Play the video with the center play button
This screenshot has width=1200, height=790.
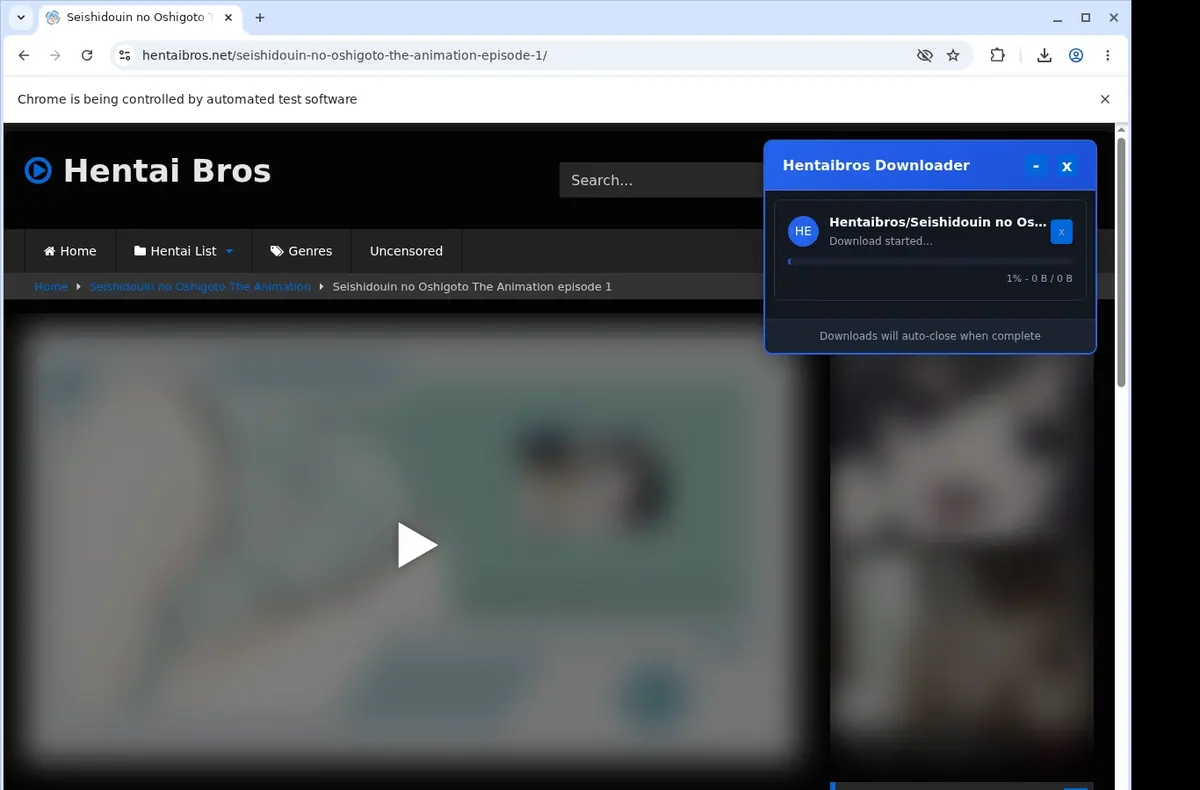417,545
